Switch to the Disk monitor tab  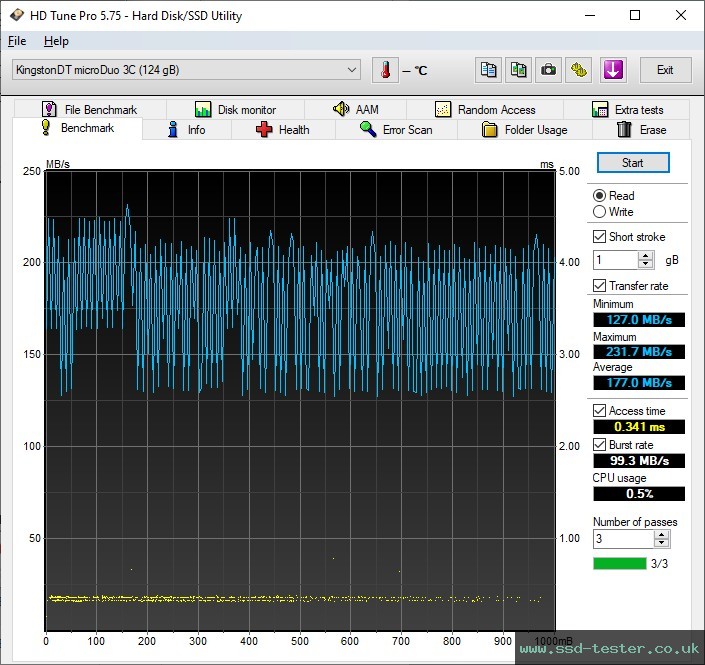pos(235,109)
